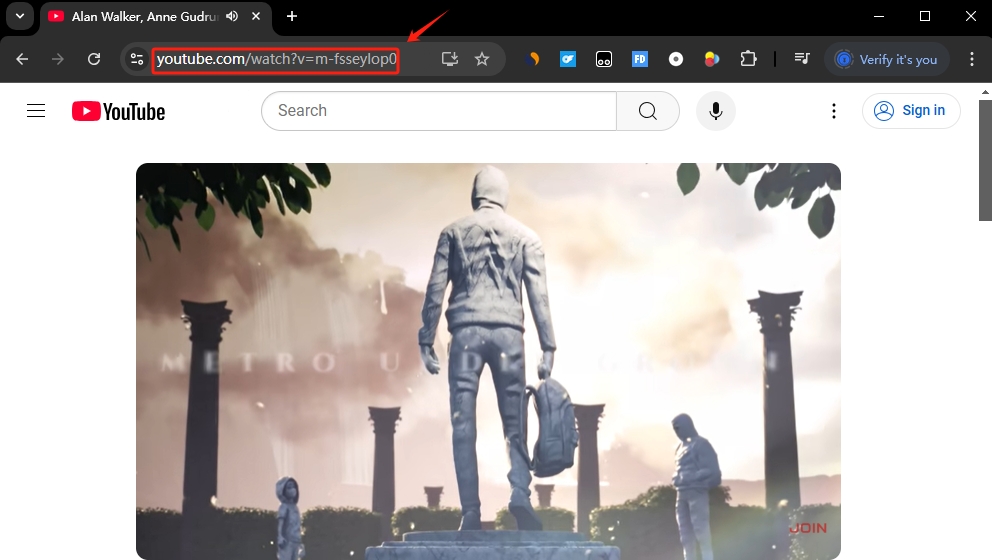Click the YouTube logo to go home
992x560 pixels.
click(x=118, y=111)
